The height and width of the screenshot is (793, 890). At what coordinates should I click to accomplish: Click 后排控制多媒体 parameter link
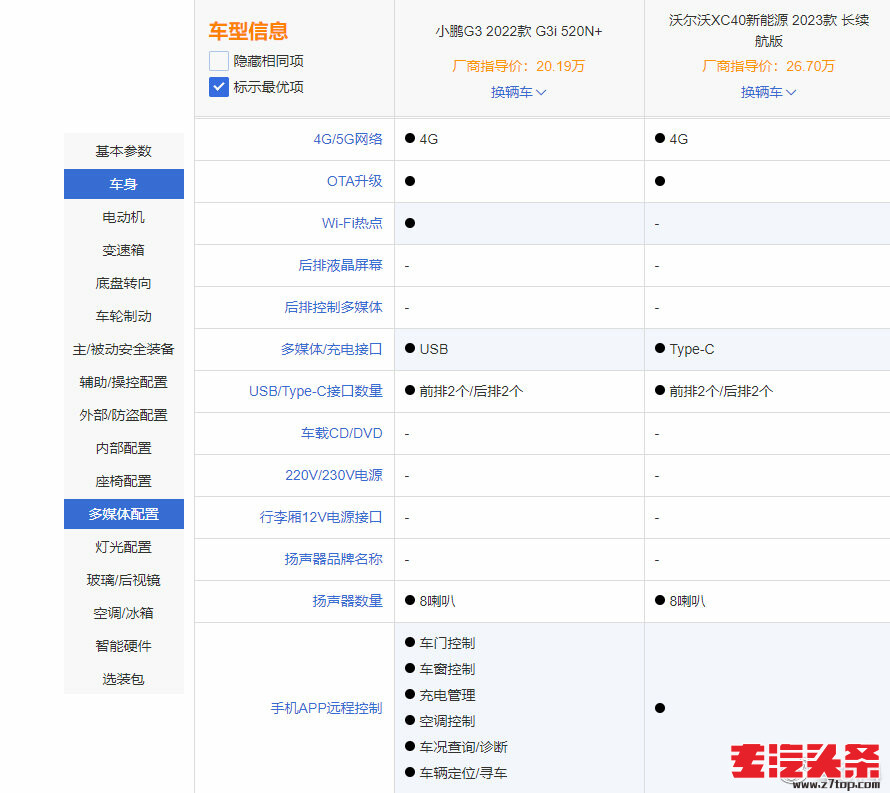(x=334, y=307)
